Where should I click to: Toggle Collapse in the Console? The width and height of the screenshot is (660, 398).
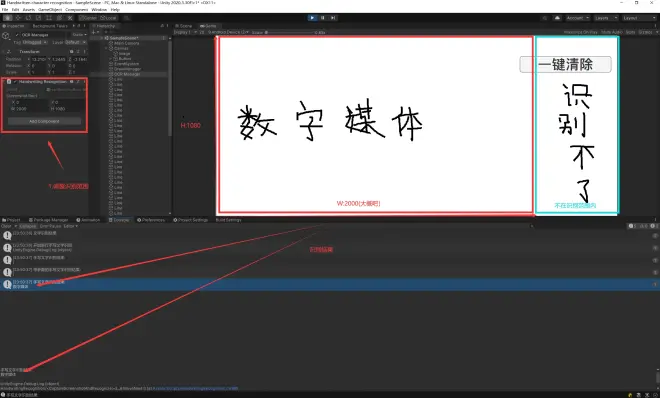28,226
